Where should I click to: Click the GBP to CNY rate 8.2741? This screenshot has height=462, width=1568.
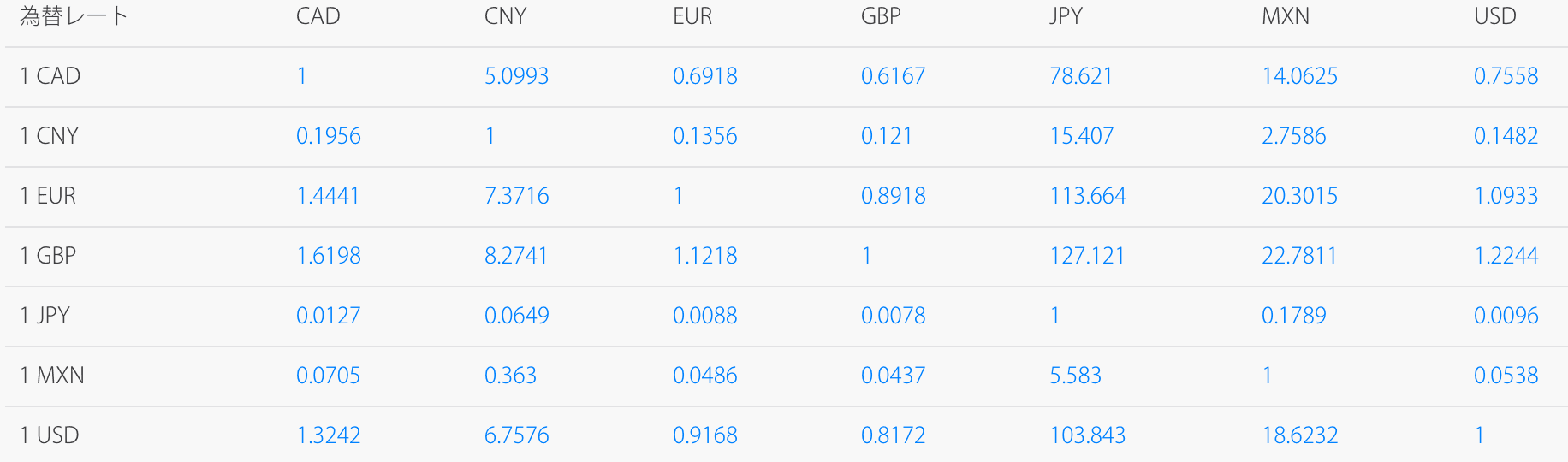[x=516, y=256]
